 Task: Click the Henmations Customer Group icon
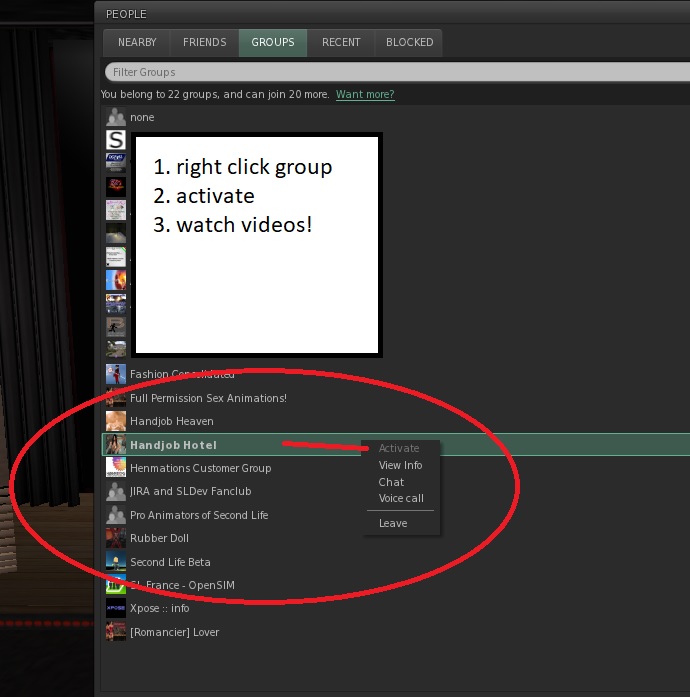(116, 468)
